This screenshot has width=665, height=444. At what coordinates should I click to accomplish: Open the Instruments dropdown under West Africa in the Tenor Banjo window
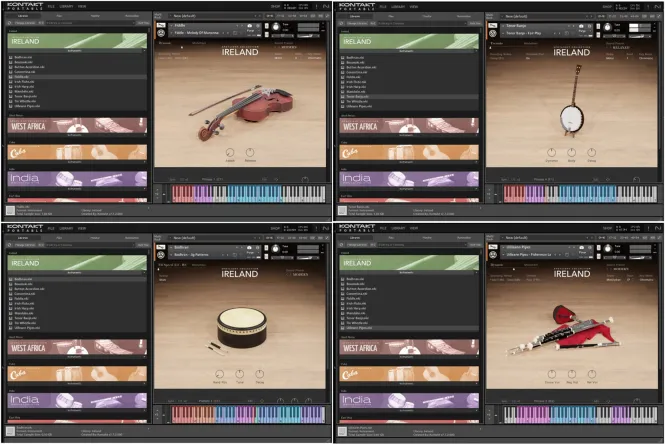pos(409,135)
